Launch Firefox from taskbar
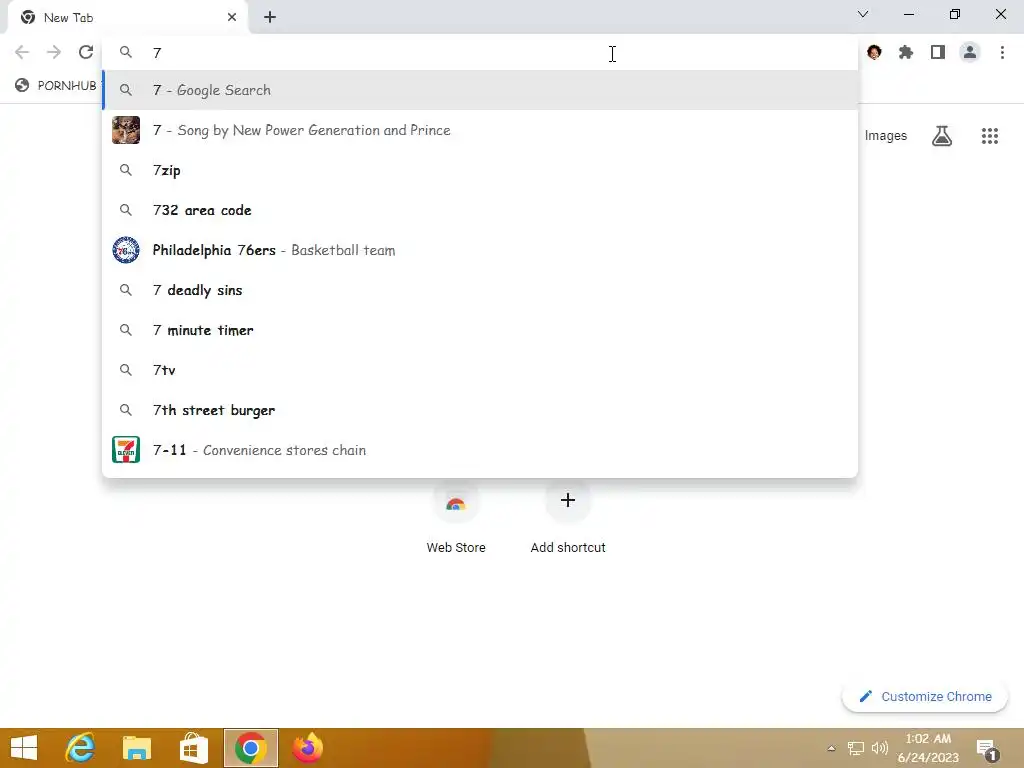1024x768 pixels. tap(308, 748)
